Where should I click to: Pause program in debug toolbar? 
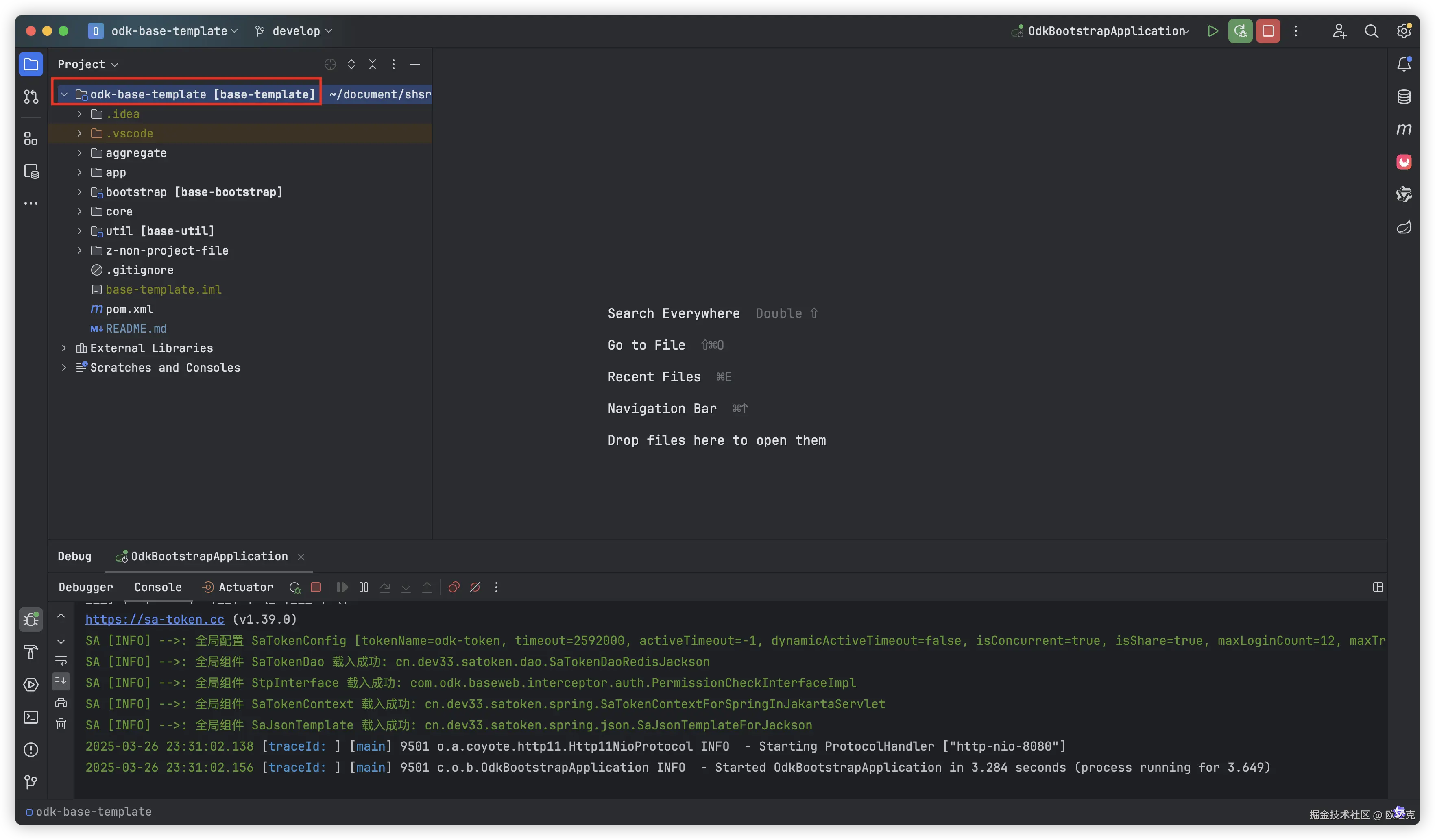(363, 587)
